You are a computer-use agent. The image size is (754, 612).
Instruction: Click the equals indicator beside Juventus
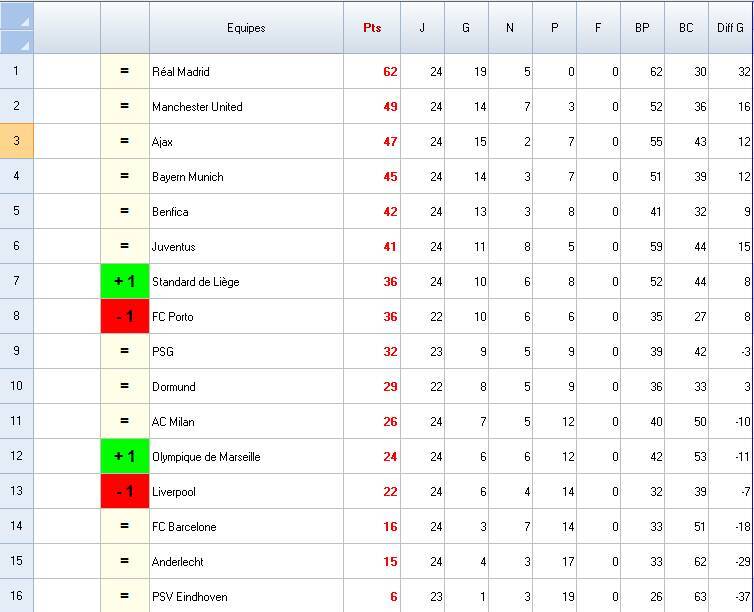(x=125, y=246)
